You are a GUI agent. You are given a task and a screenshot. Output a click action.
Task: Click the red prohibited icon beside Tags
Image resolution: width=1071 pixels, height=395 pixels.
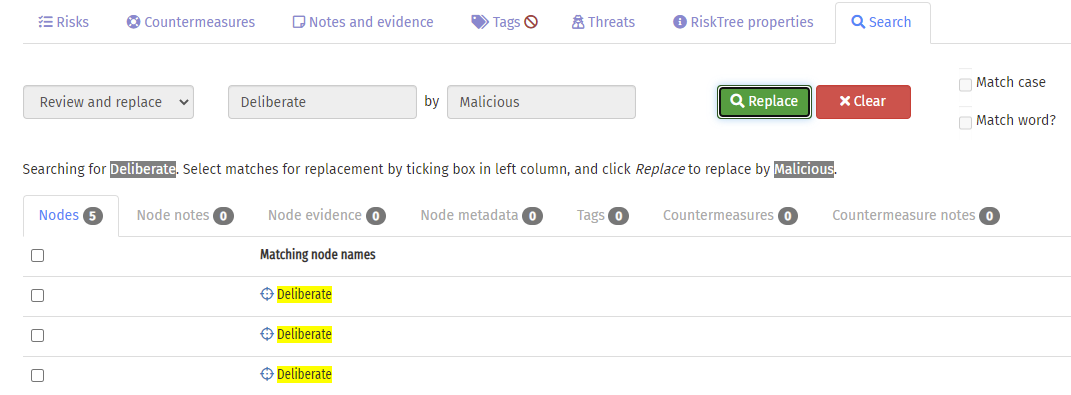531,22
